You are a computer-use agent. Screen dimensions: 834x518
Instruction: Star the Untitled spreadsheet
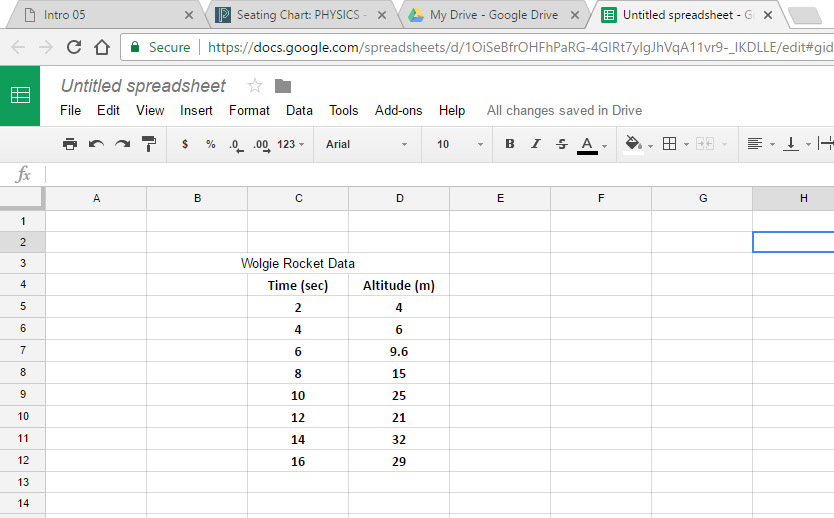(x=255, y=86)
